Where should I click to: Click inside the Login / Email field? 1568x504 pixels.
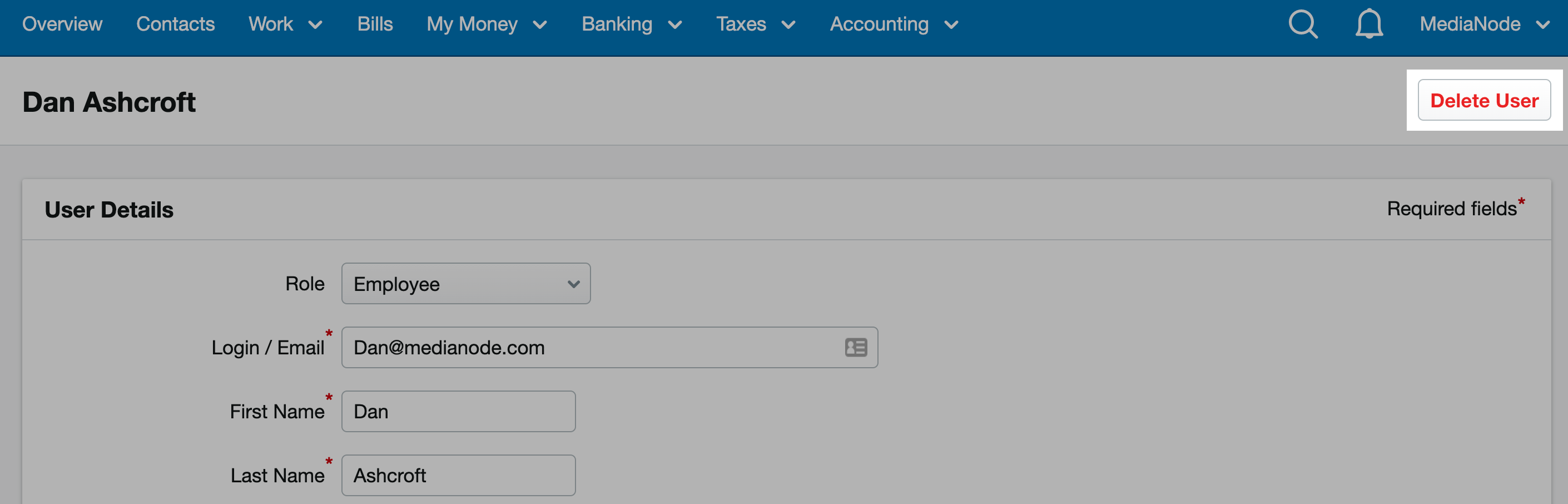[x=548, y=348]
